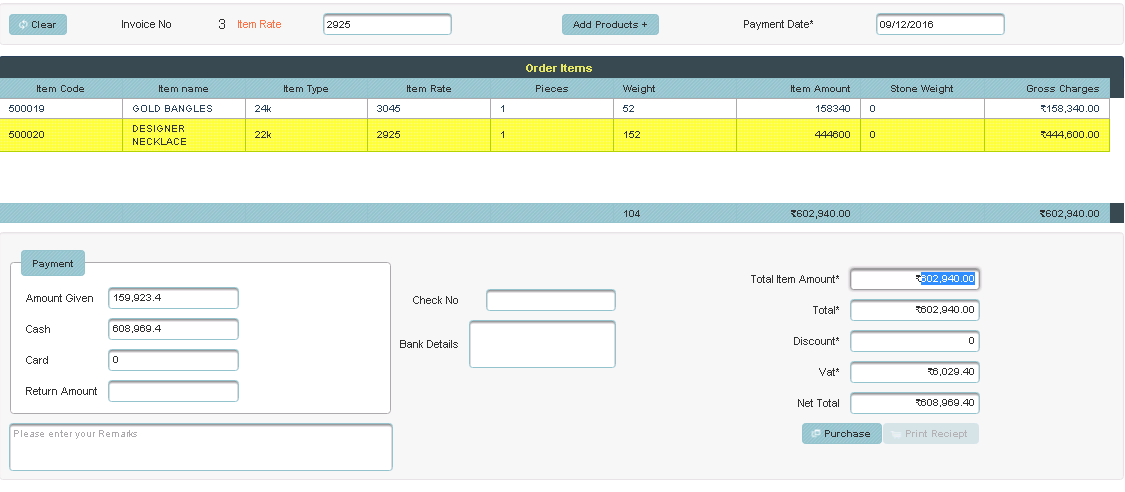Screen dimensions: 1125x492
Task: Click the Item Code column header
Action: tap(60, 89)
